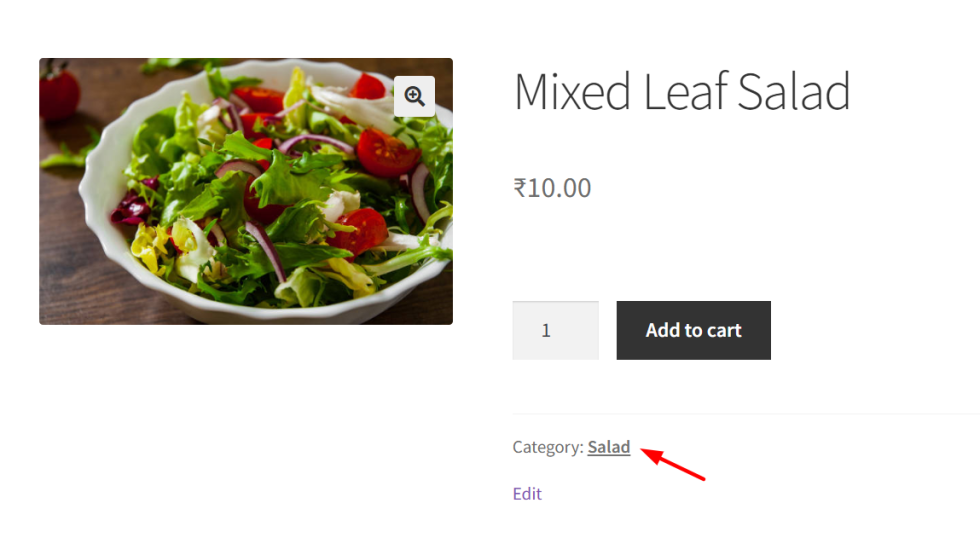Click the number 1 in the quantity box
980x538 pixels.
click(x=546, y=330)
